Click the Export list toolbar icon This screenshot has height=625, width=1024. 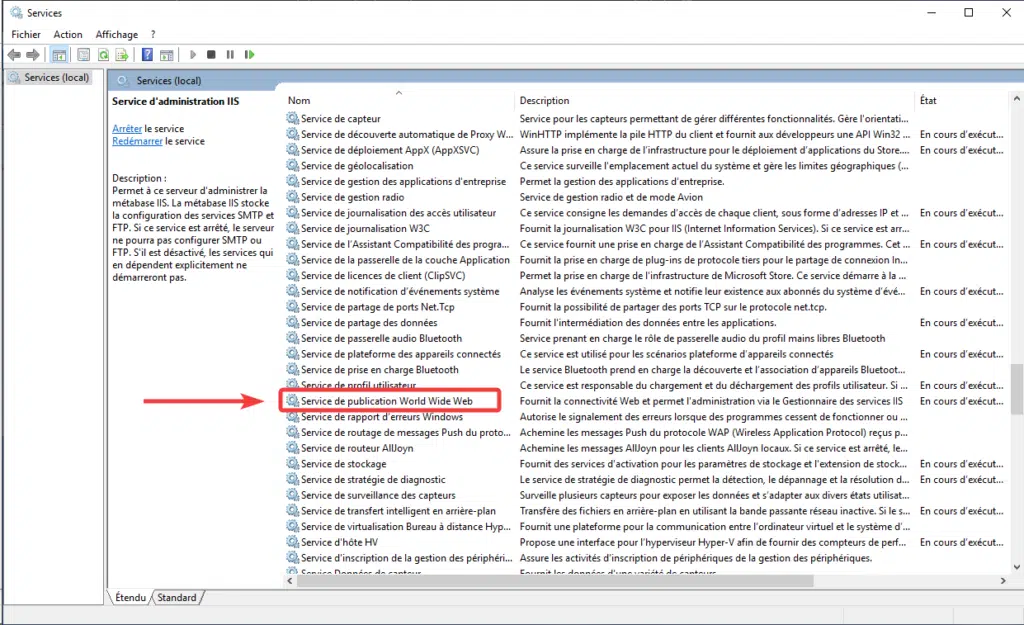point(121,55)
